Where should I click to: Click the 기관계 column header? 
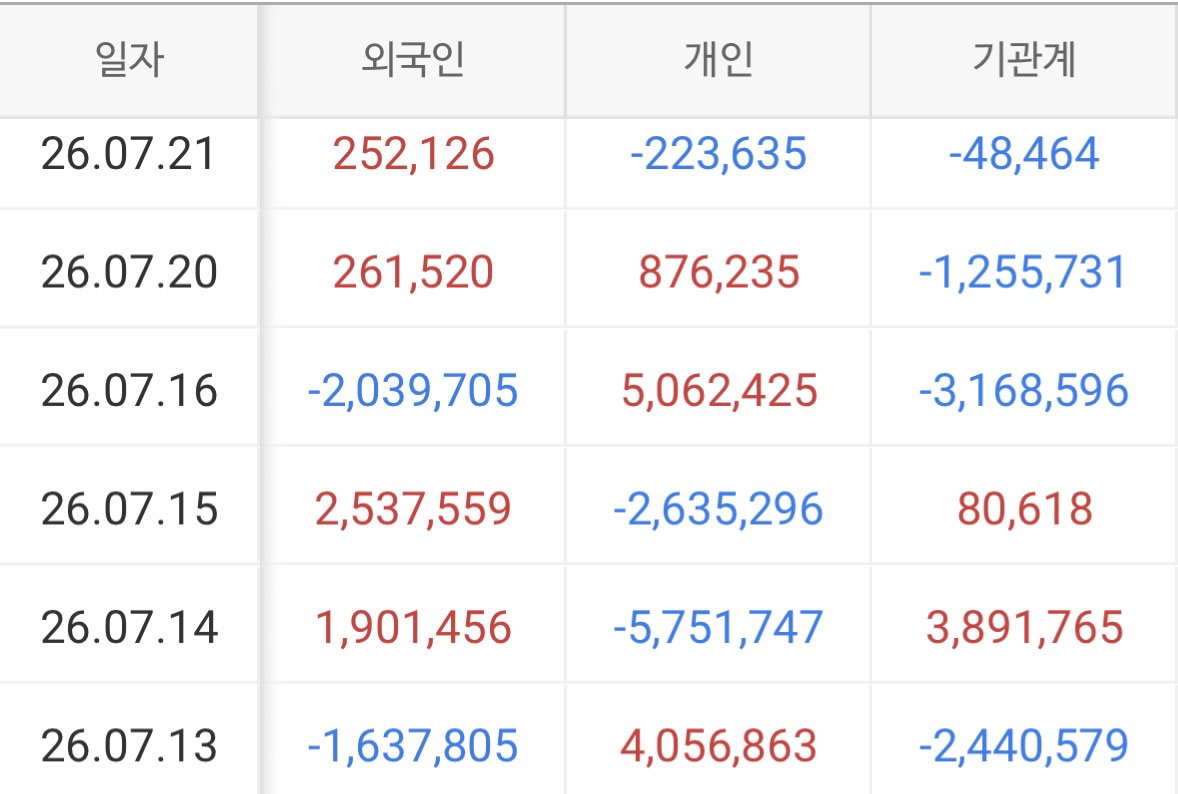[x=1024, y=59]
